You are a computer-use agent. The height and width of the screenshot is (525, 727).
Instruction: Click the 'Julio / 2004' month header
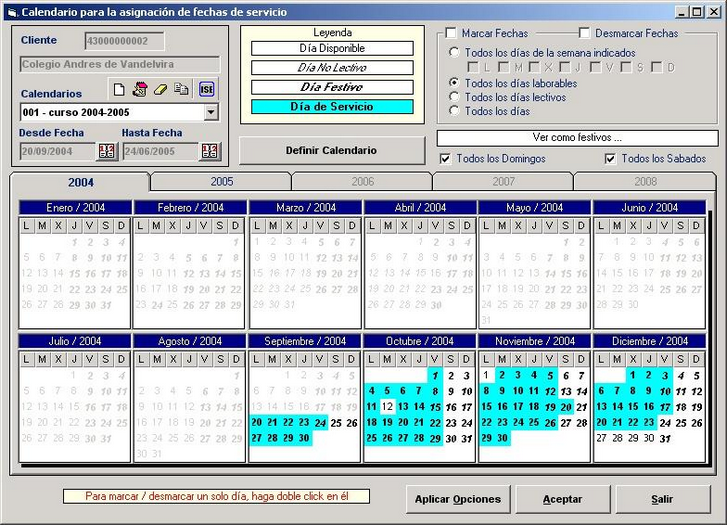75,341
